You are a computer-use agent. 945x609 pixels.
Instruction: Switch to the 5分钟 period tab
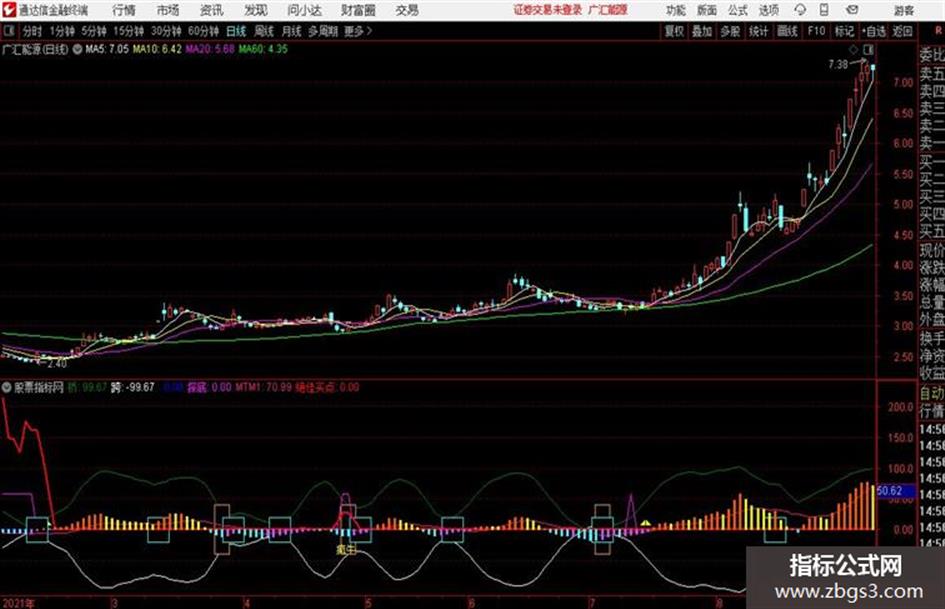click(x=93, y=31)
